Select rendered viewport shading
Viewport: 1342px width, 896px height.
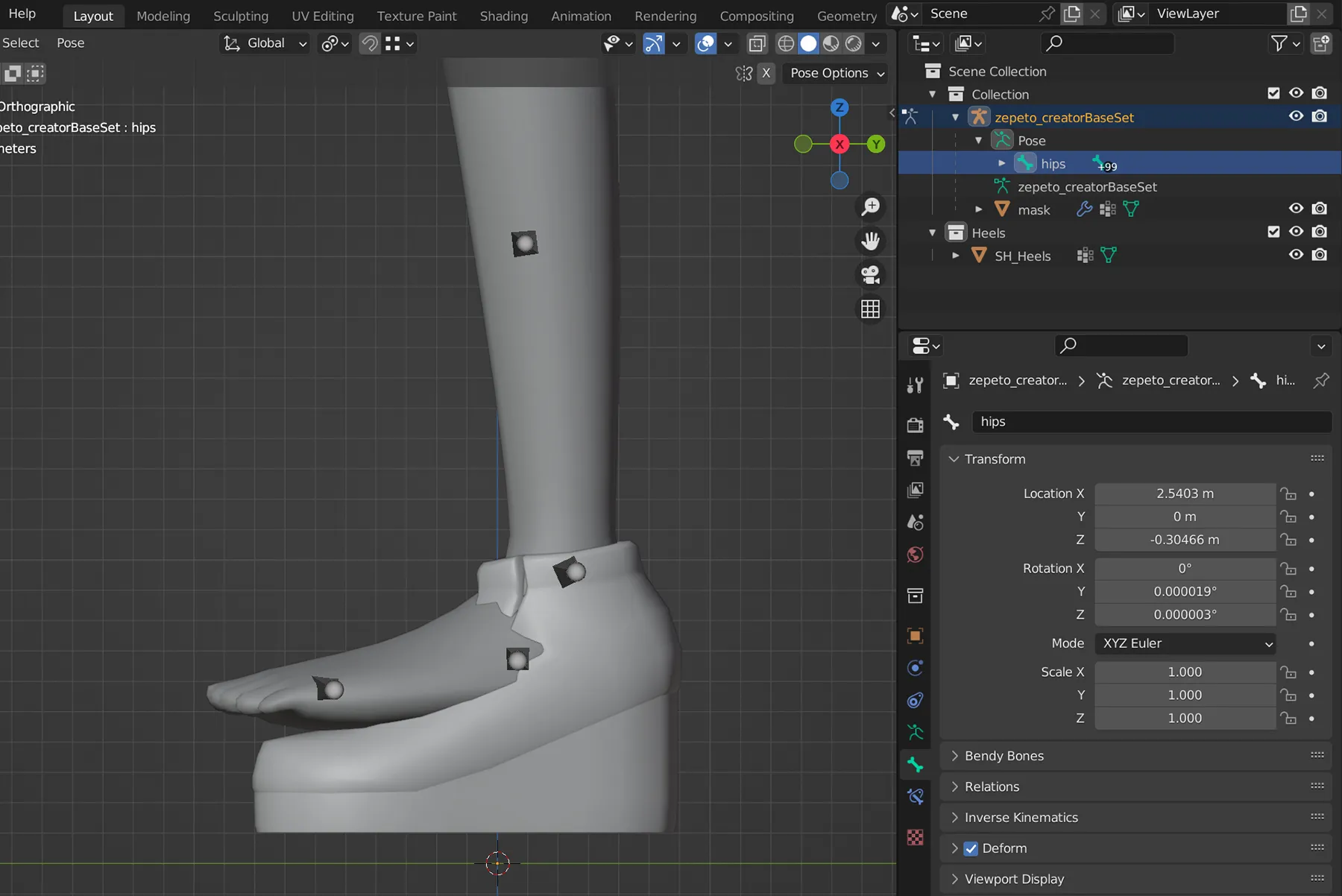[854, 43]
